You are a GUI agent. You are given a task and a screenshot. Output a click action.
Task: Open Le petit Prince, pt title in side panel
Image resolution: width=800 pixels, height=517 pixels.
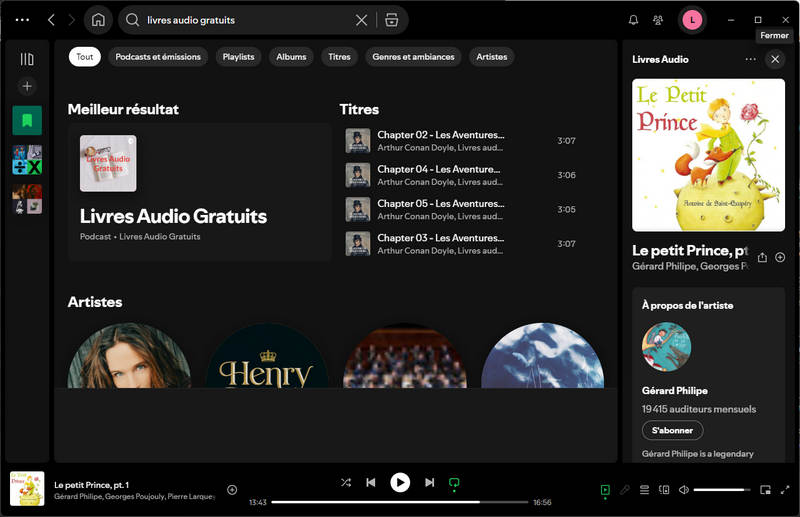point(690,251)
